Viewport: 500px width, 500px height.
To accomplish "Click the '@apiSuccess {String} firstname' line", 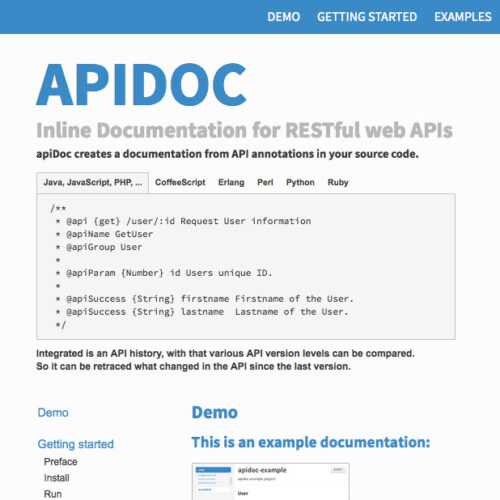I will (204, 299).
